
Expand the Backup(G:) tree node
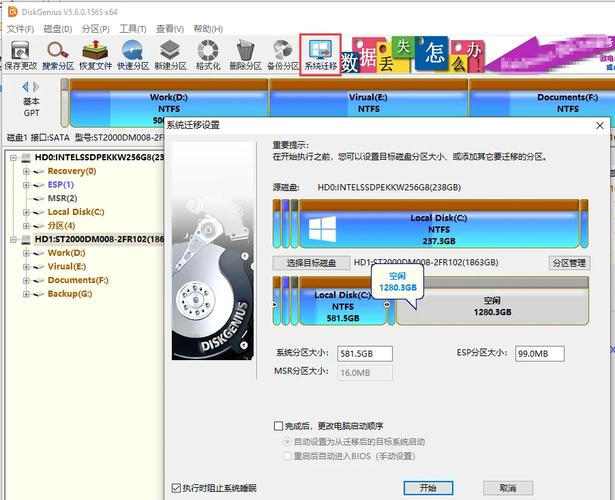[26, 294]
